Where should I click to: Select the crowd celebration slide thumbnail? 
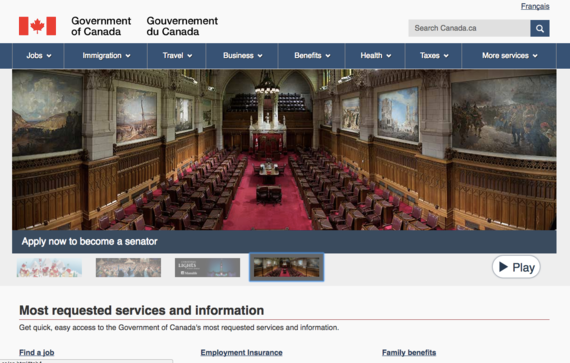pos(128,268)
